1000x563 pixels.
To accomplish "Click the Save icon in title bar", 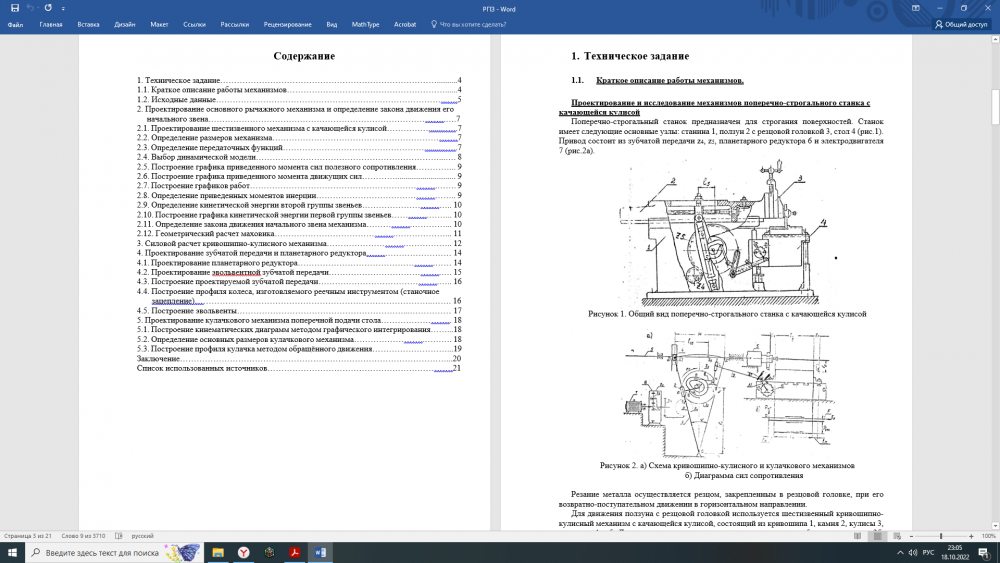I will point(14,7).
